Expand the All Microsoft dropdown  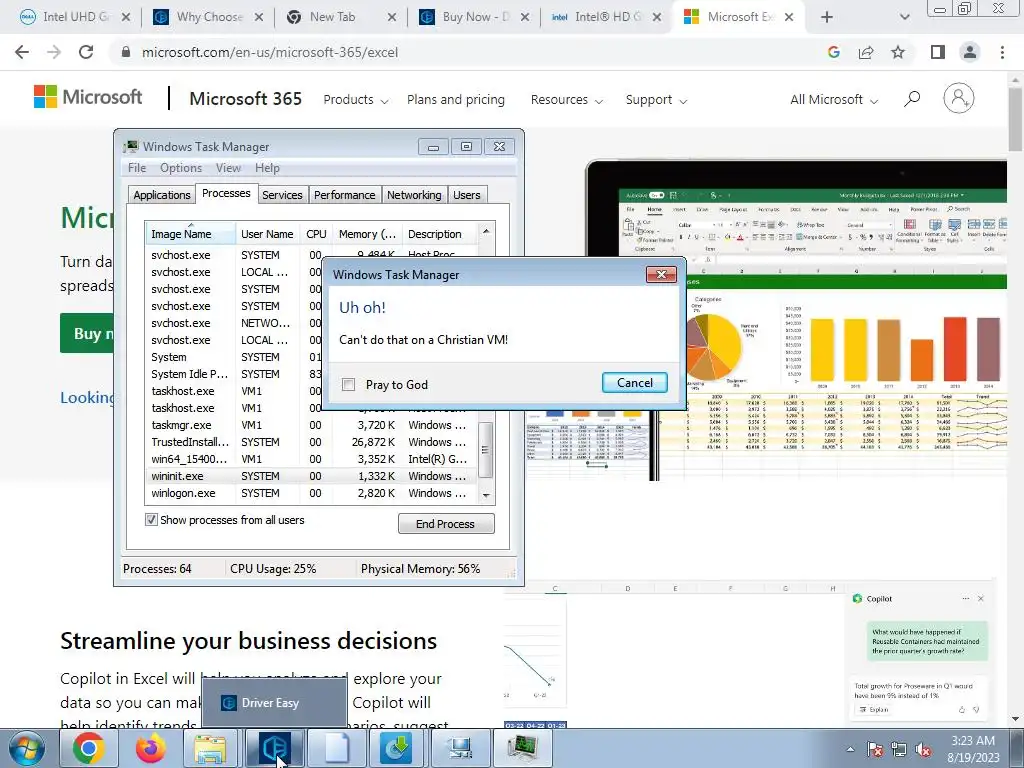(x=834, y=100)
